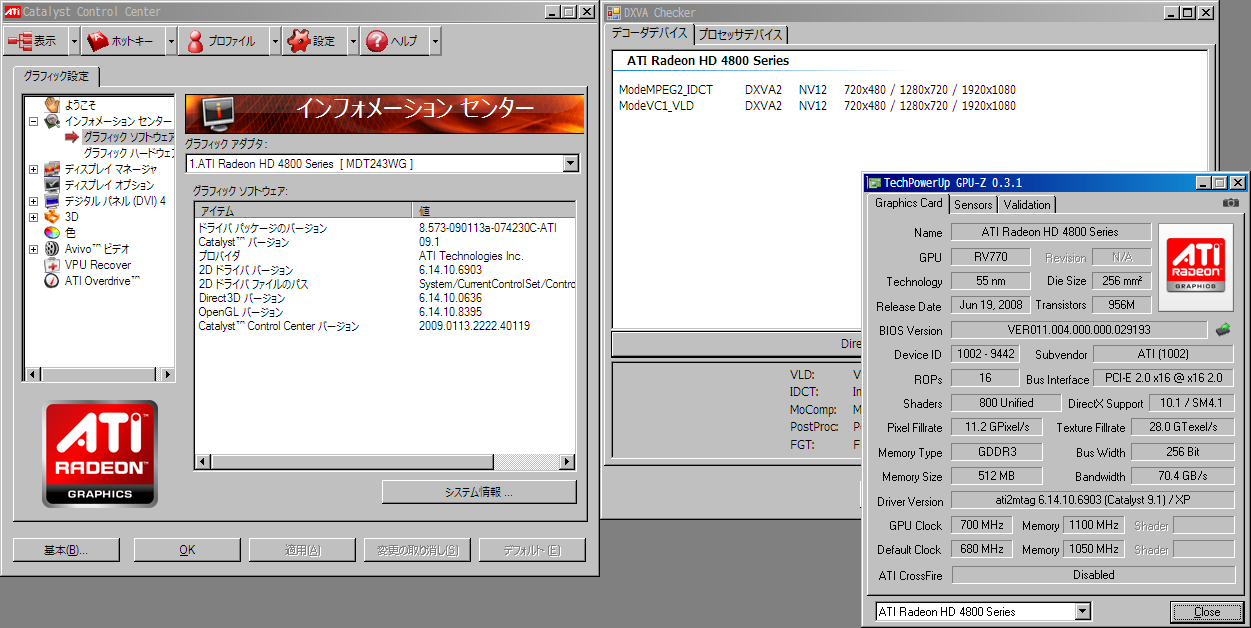Select the デコーダデバイス tab in DXVA Checker
The image size is (1251, 628).
650,33
